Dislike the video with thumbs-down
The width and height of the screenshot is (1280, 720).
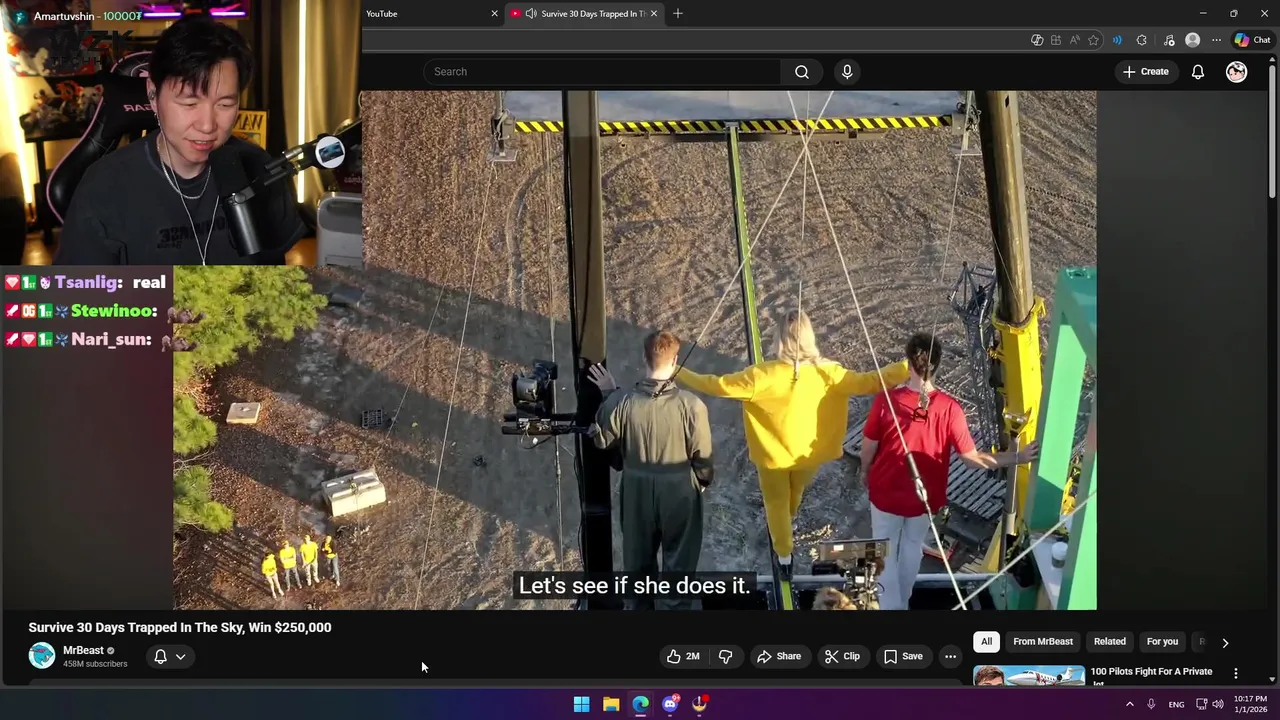726,656
